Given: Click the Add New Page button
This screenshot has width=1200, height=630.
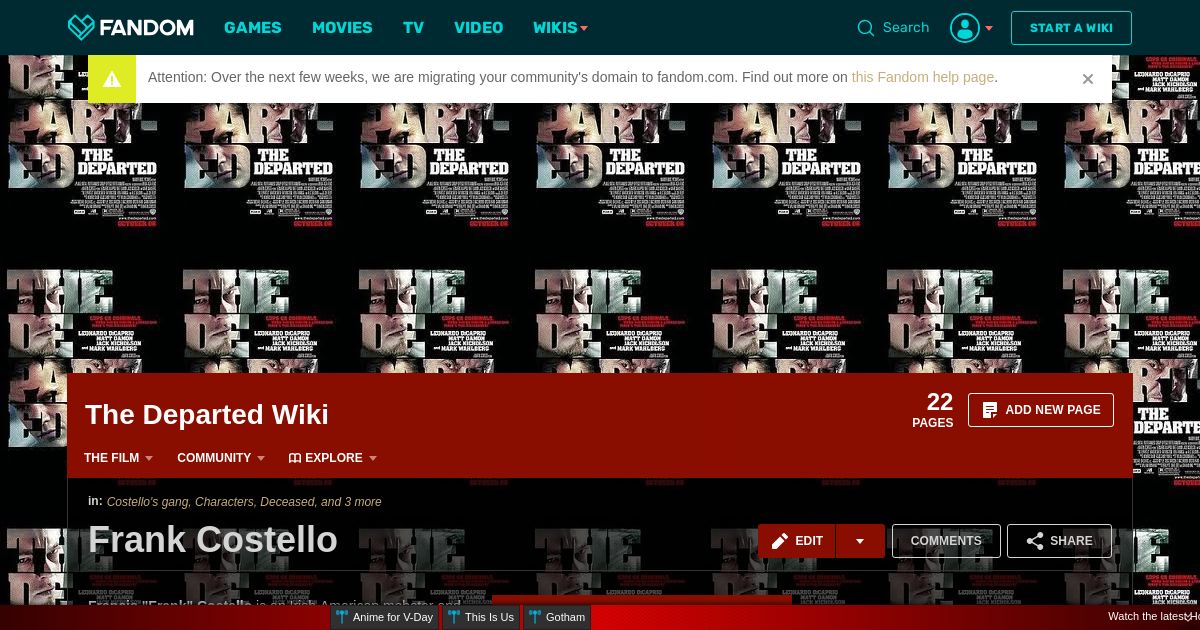Looking at the screenshot, I should (1041, 410).
